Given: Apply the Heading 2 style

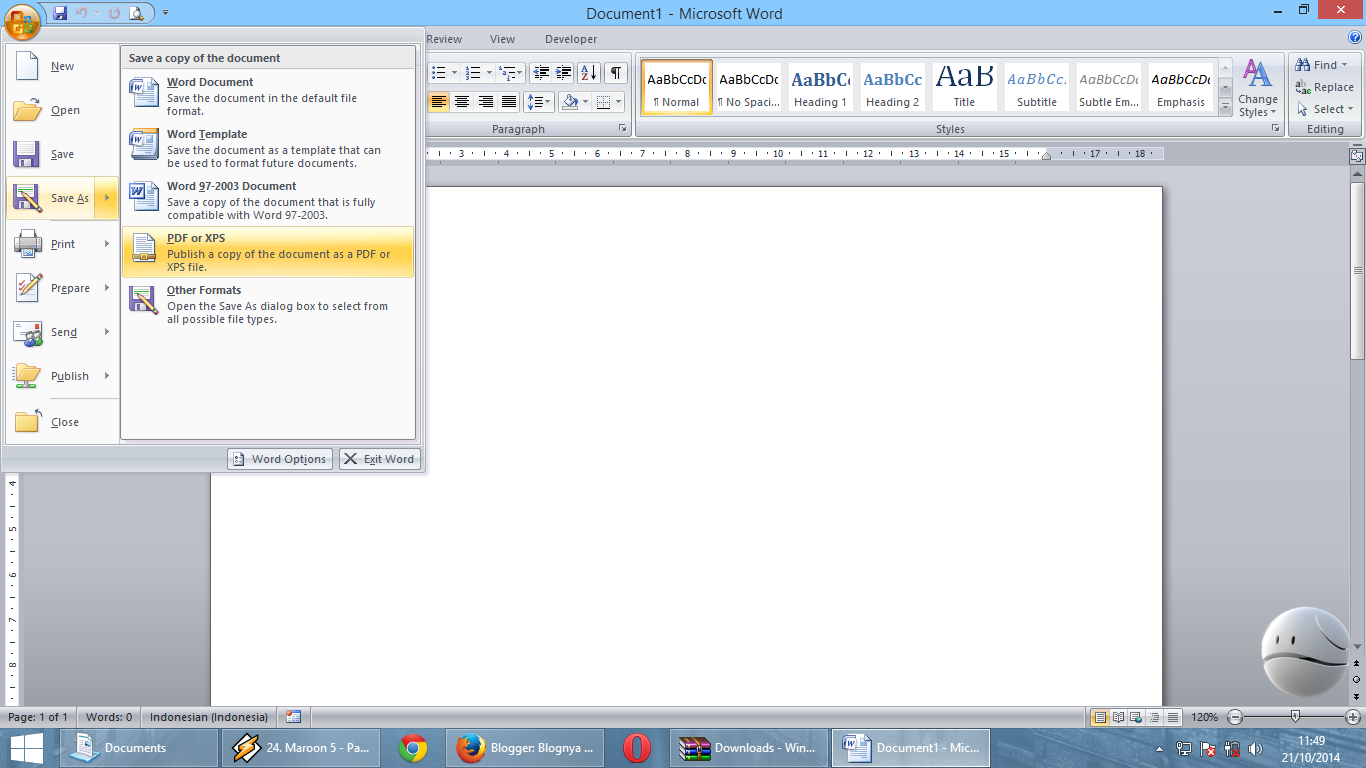Looking at the screenshot, I should [893, 87].
